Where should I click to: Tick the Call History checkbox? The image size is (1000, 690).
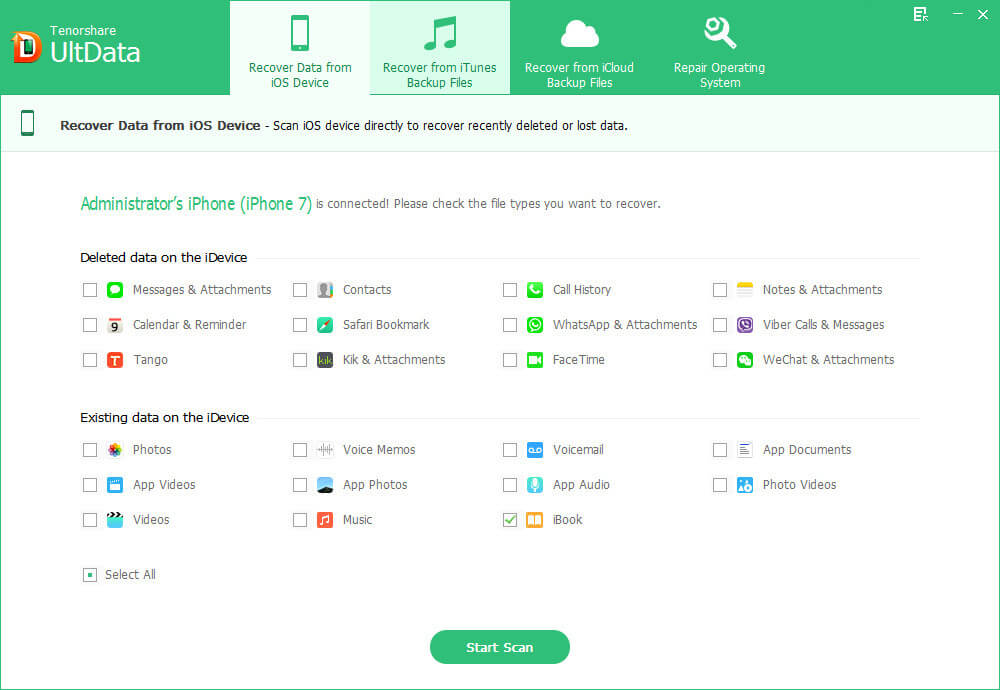point(510,290)
